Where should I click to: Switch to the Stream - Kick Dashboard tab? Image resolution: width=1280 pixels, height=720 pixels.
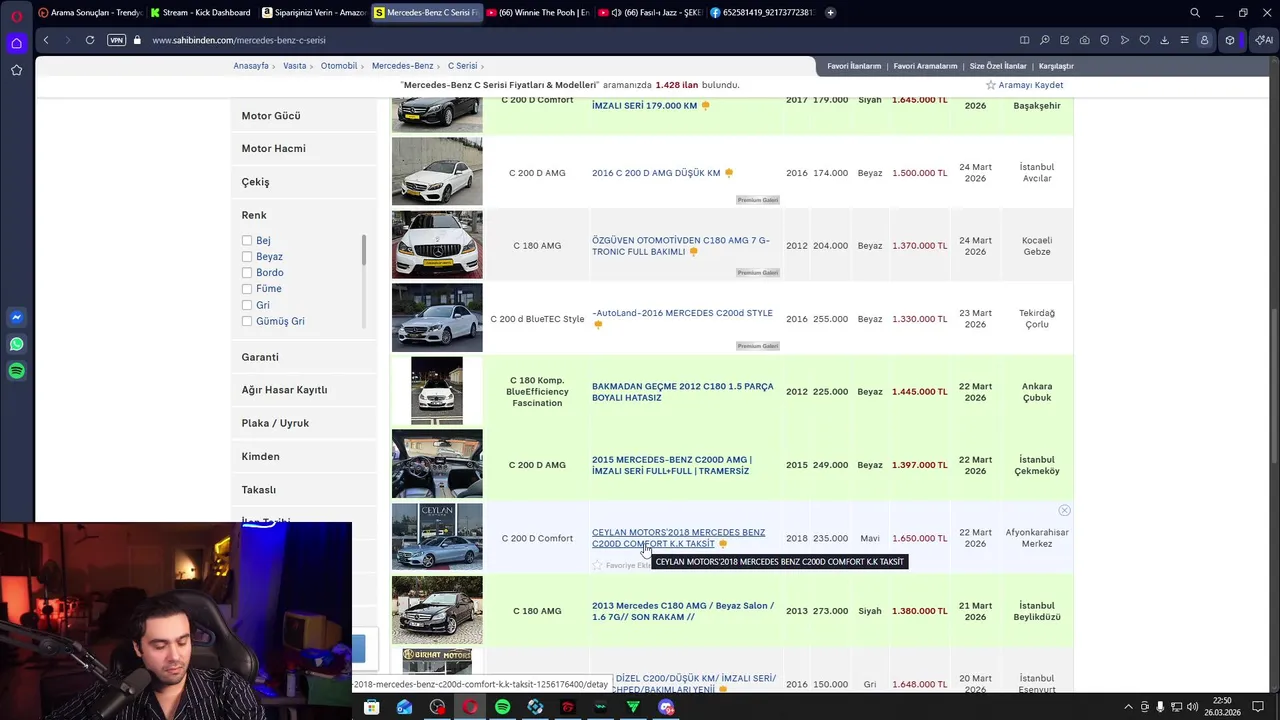point(200,13)
